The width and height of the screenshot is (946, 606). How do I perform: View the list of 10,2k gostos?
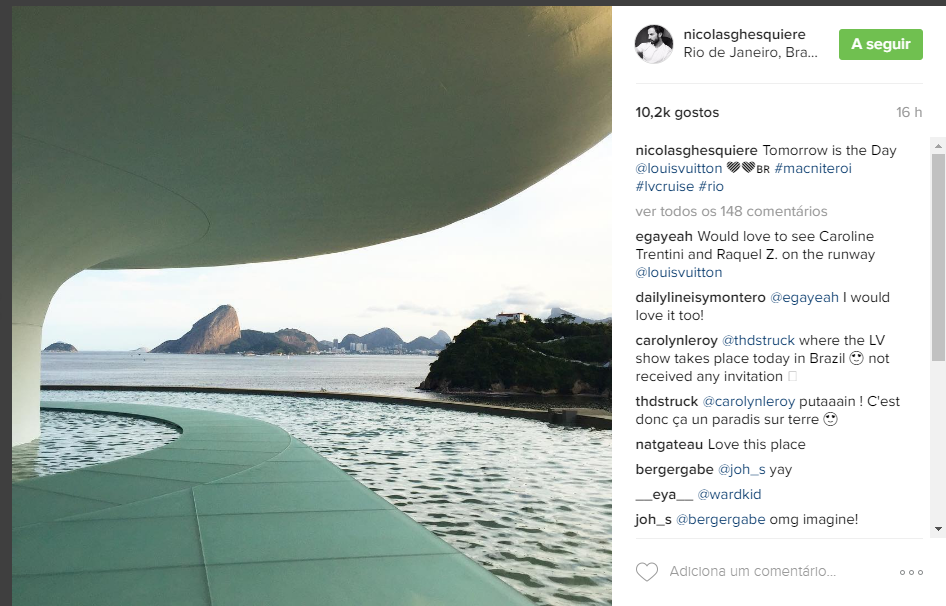pyautogui.click(x=677, y=112)
